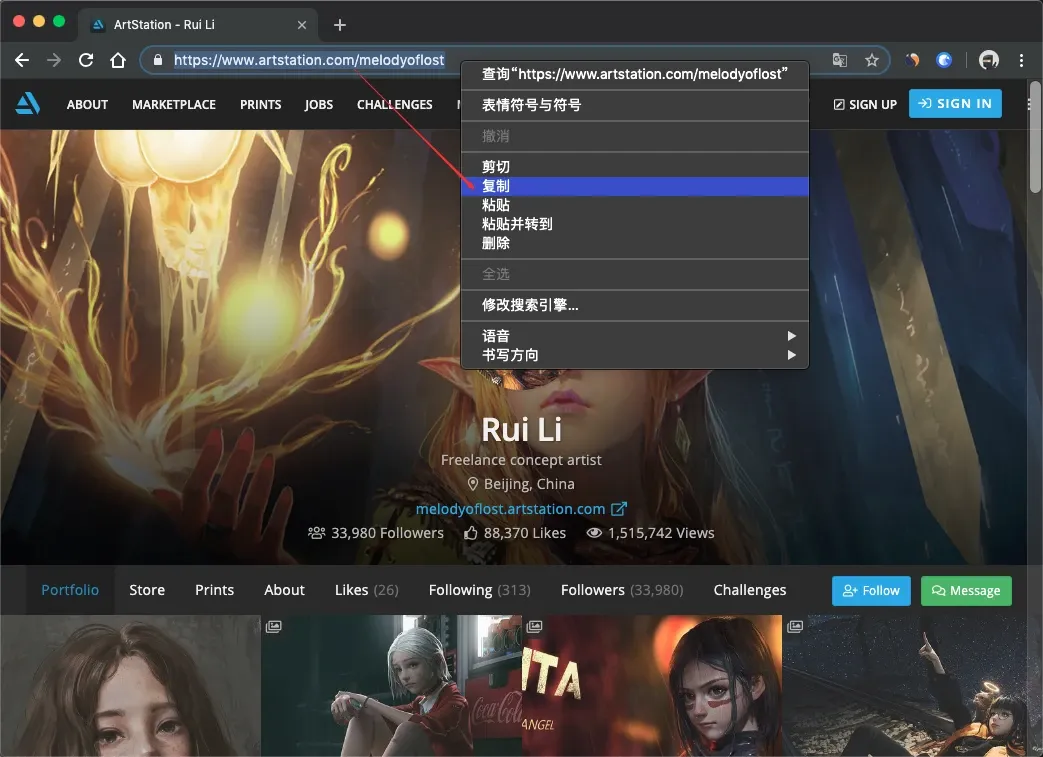Image resolution: width=1043 pixels, height=757 pixels.
Task: Open the orange-blue extension icon
Action: point(912,61)
